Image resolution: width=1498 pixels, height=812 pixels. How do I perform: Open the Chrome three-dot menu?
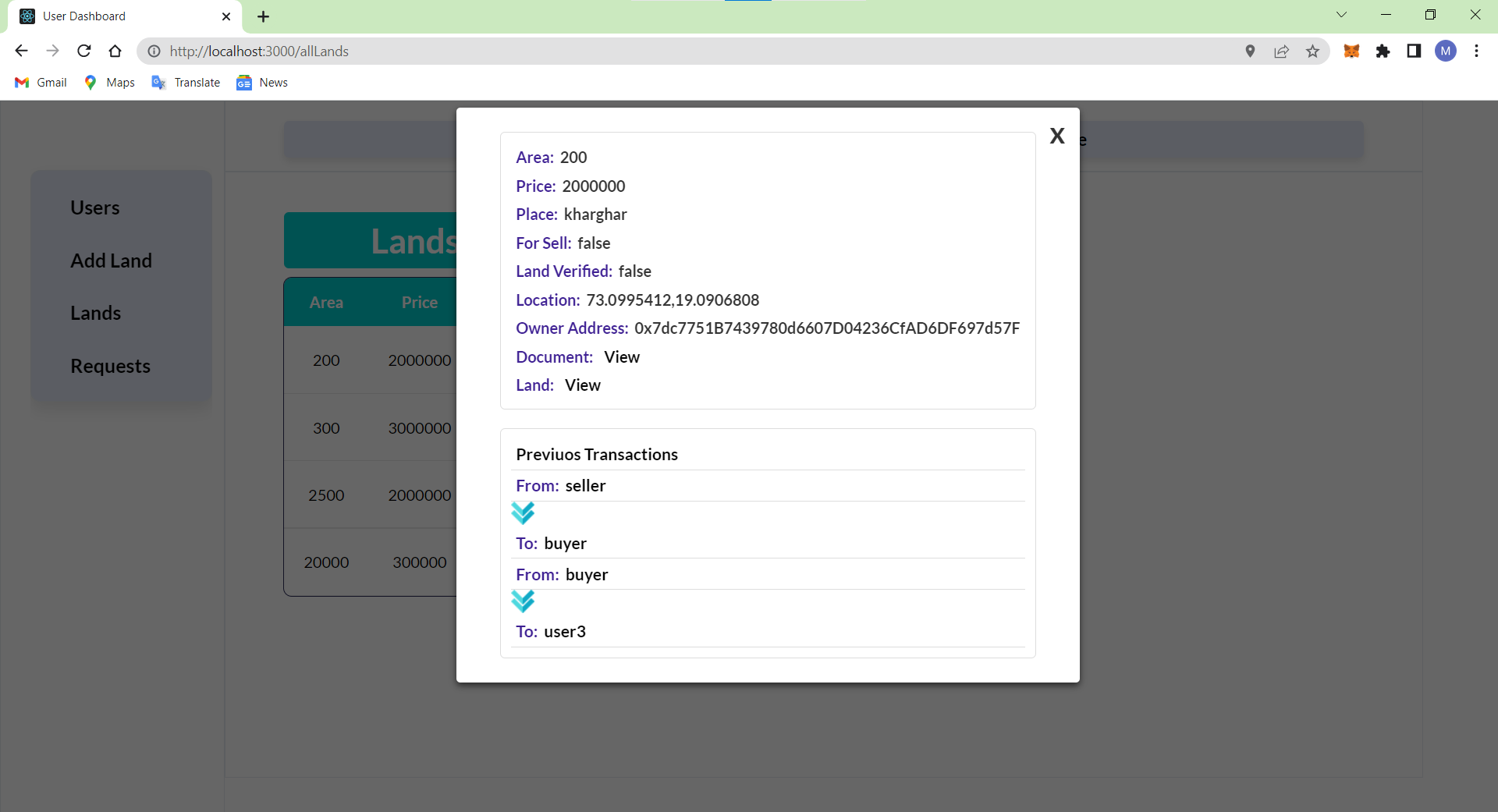[x=1476, y=51]
